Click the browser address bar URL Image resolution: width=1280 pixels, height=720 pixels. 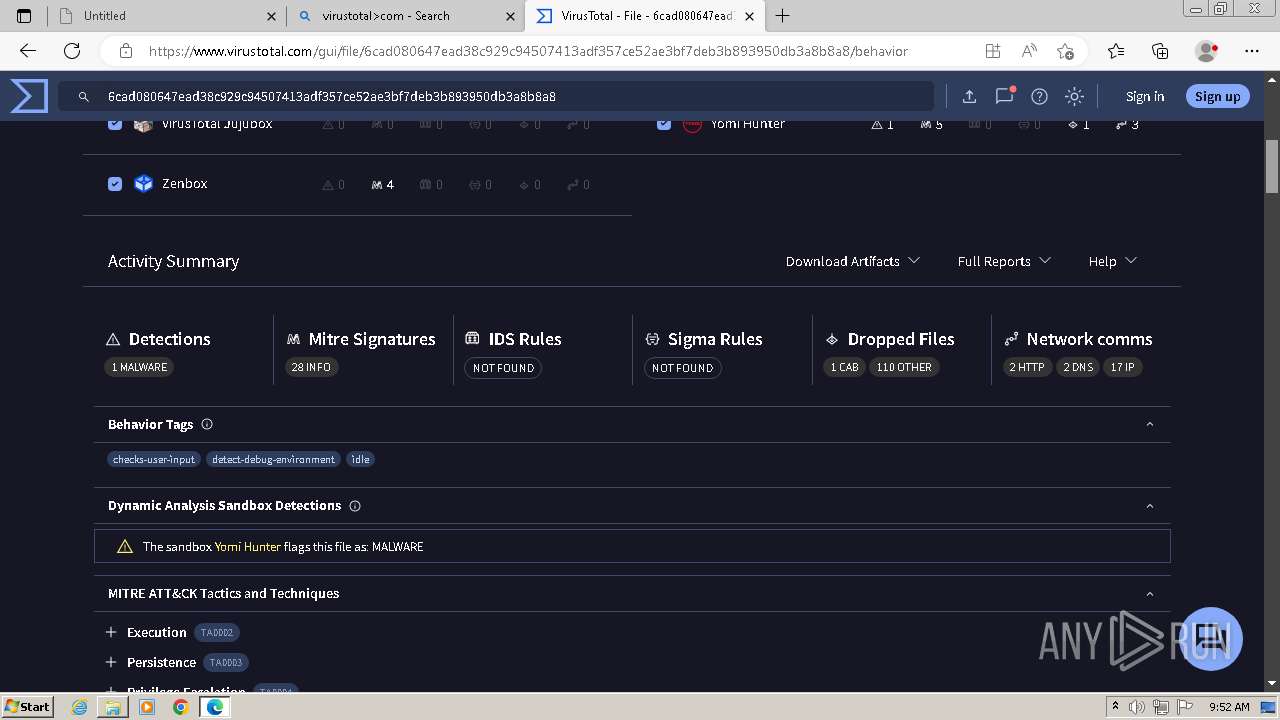tap(528, 51)
